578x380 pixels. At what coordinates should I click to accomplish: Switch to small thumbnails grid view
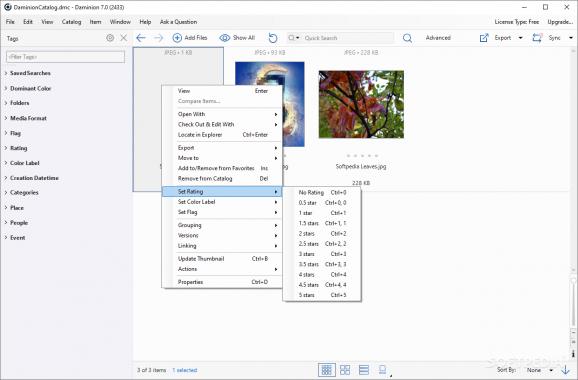(327, 370)
